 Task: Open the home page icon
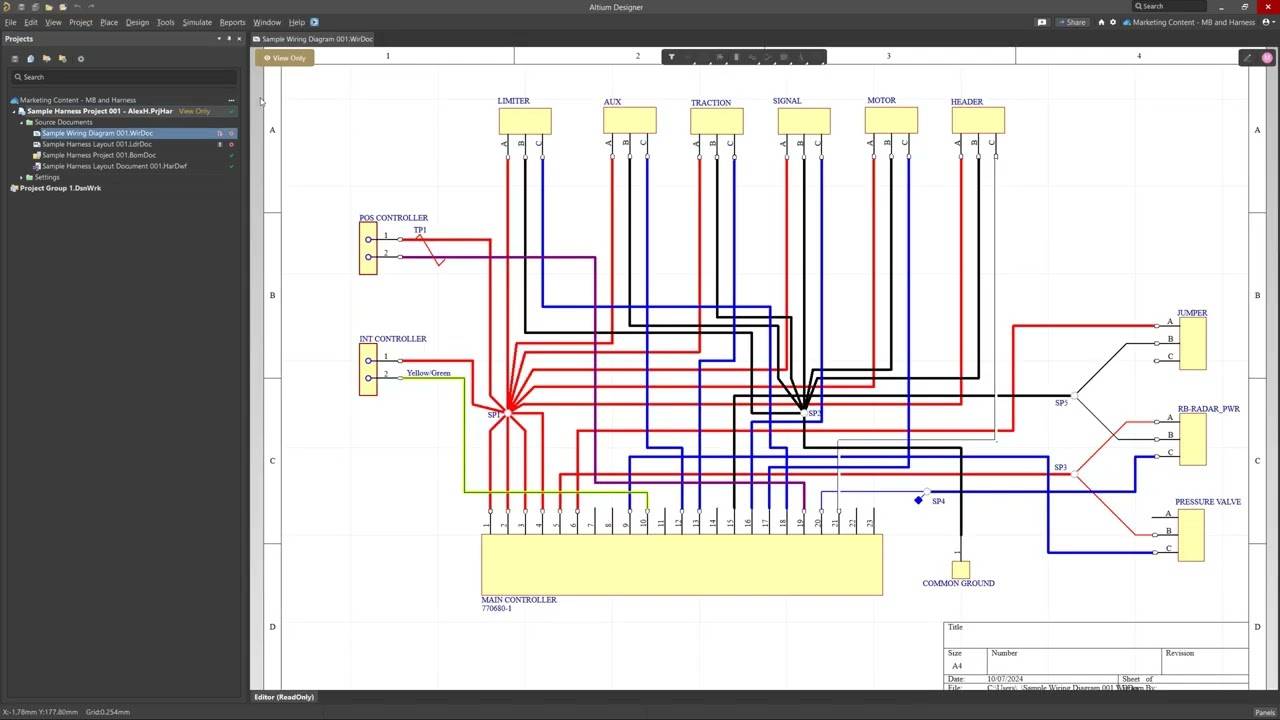click(1101, 22)
